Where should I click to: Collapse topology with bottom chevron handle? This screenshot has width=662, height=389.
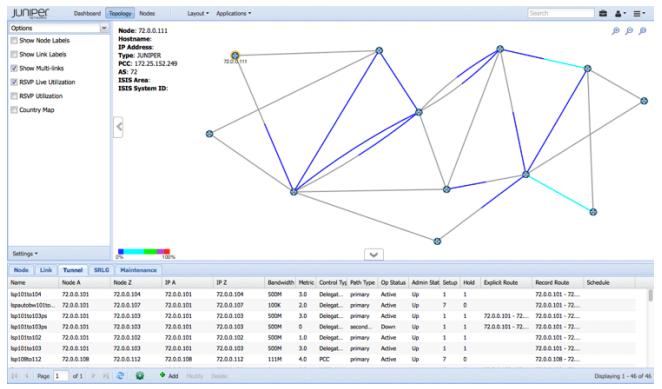374,254
